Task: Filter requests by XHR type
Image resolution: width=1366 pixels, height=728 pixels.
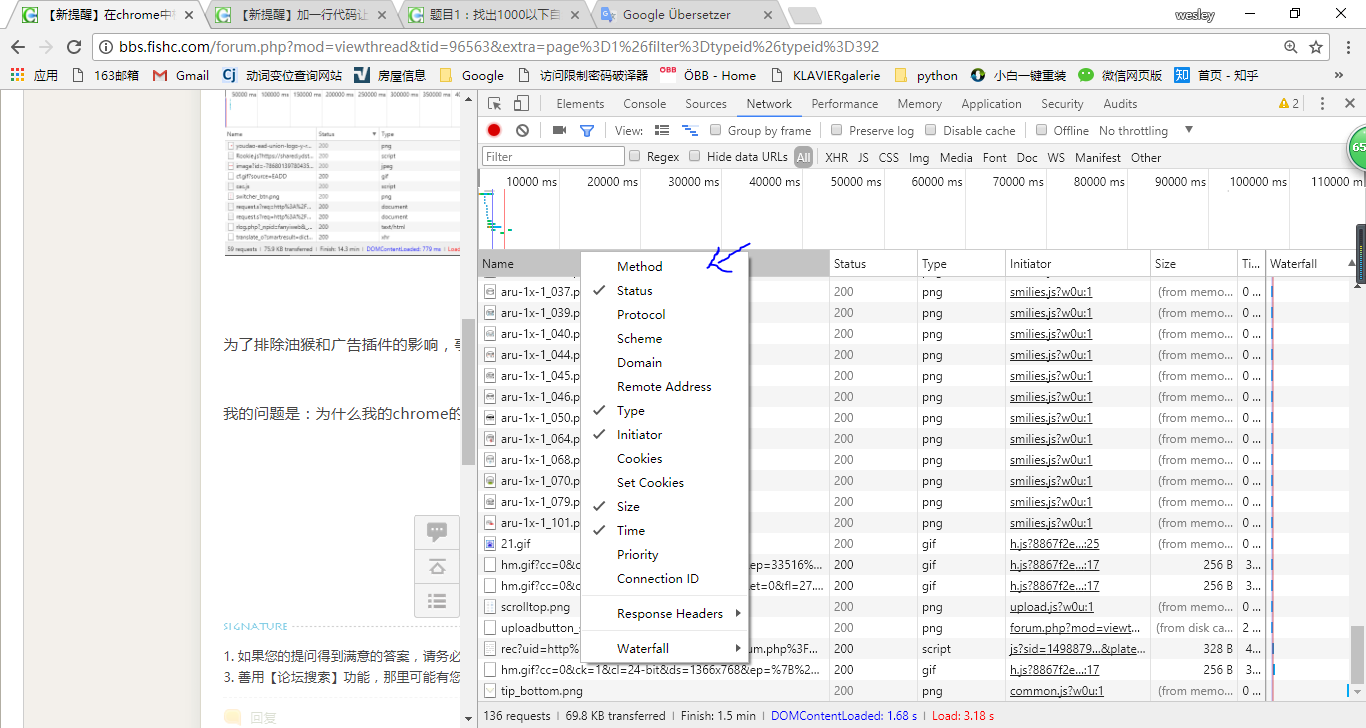Action: tap(836, 157)
